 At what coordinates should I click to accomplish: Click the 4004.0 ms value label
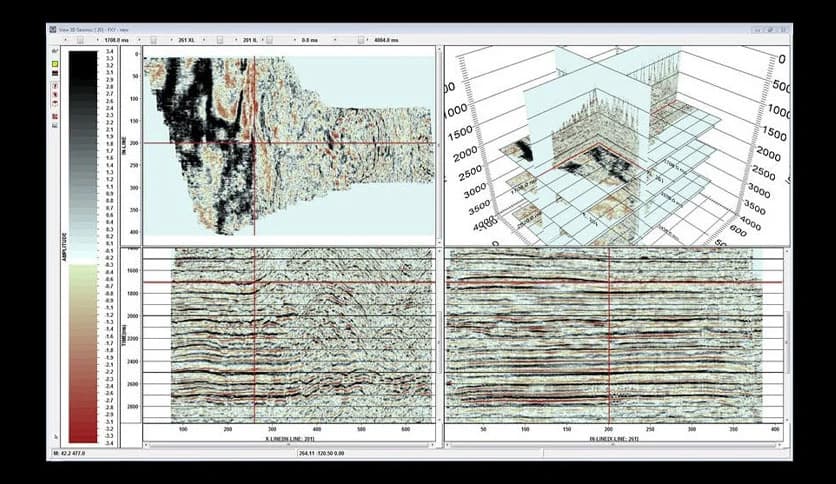point(386,40)
